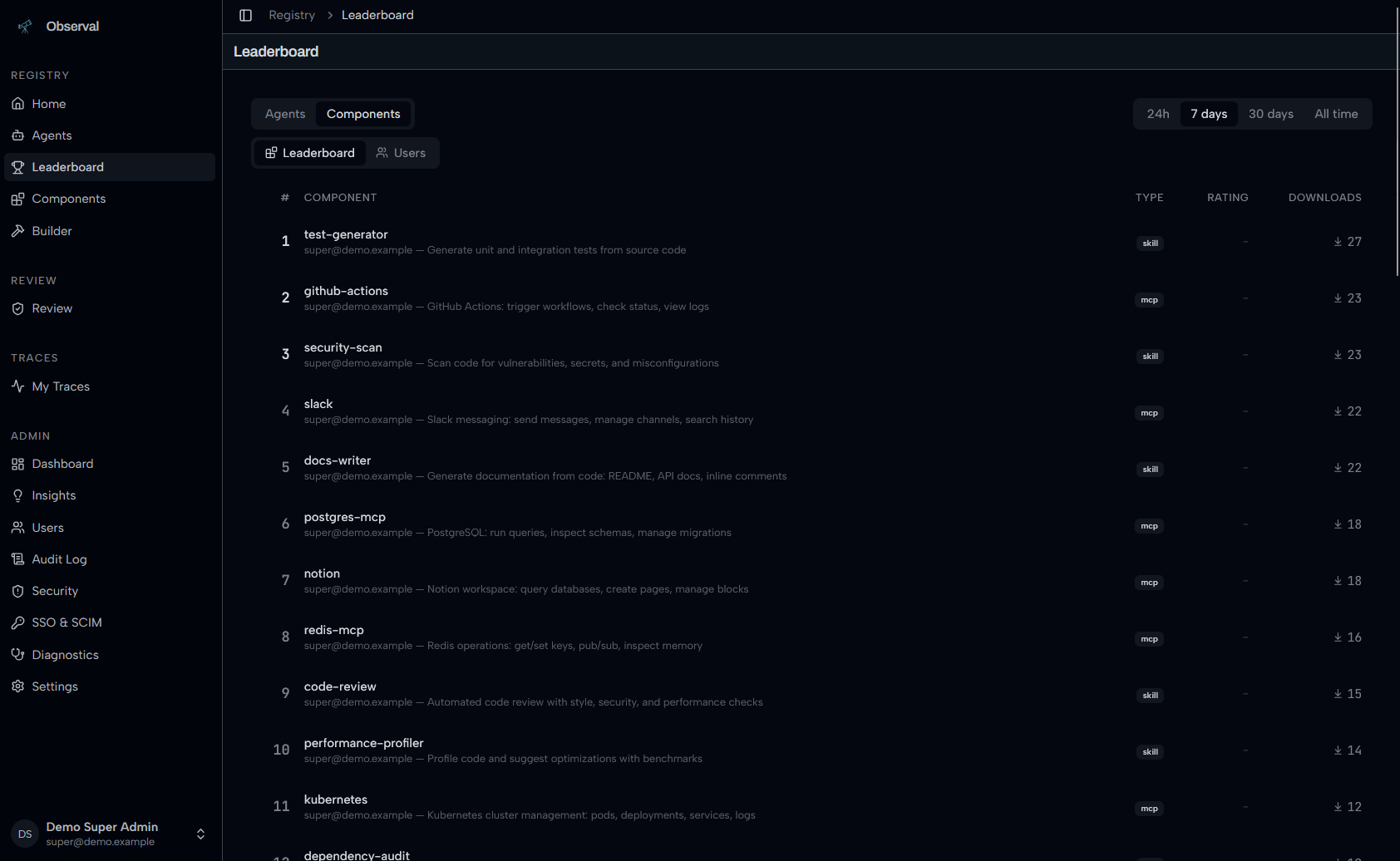Image resolution: width=1400 pixels, height=861 pixels.
Task: Click the Settings gear icon
Action: tap(17, 686)
